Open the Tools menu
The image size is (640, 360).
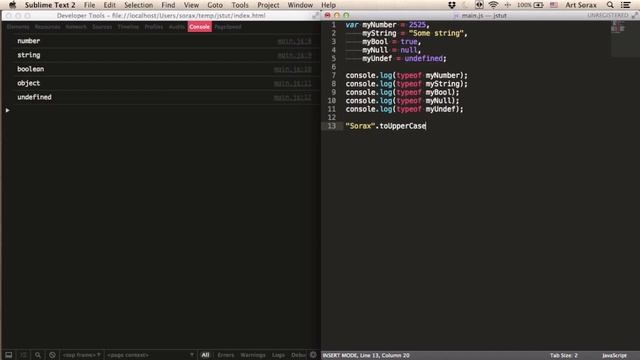(x=240, y=5)
